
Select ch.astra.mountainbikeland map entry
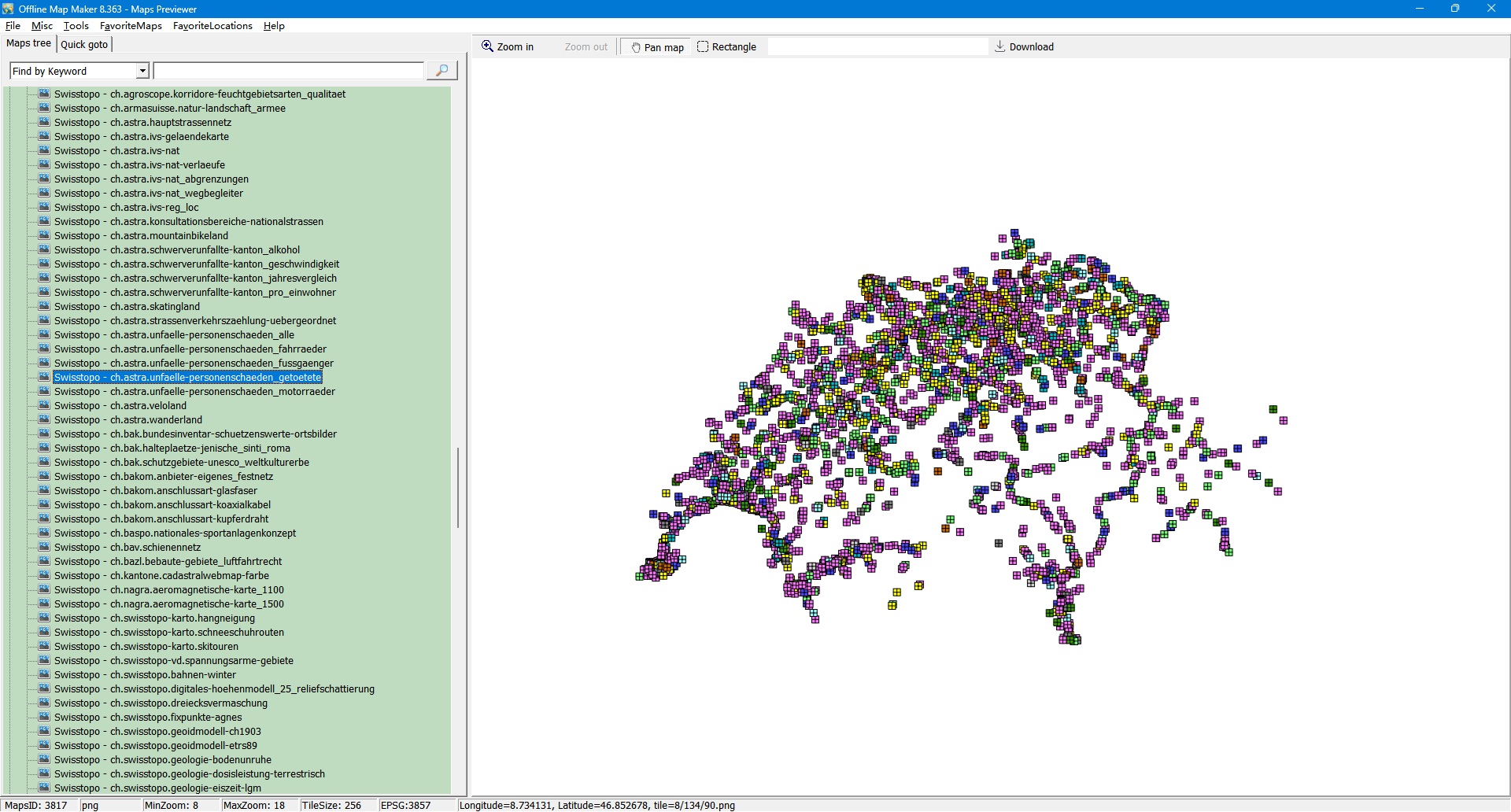pyautogui.click(x=141, y=236)
